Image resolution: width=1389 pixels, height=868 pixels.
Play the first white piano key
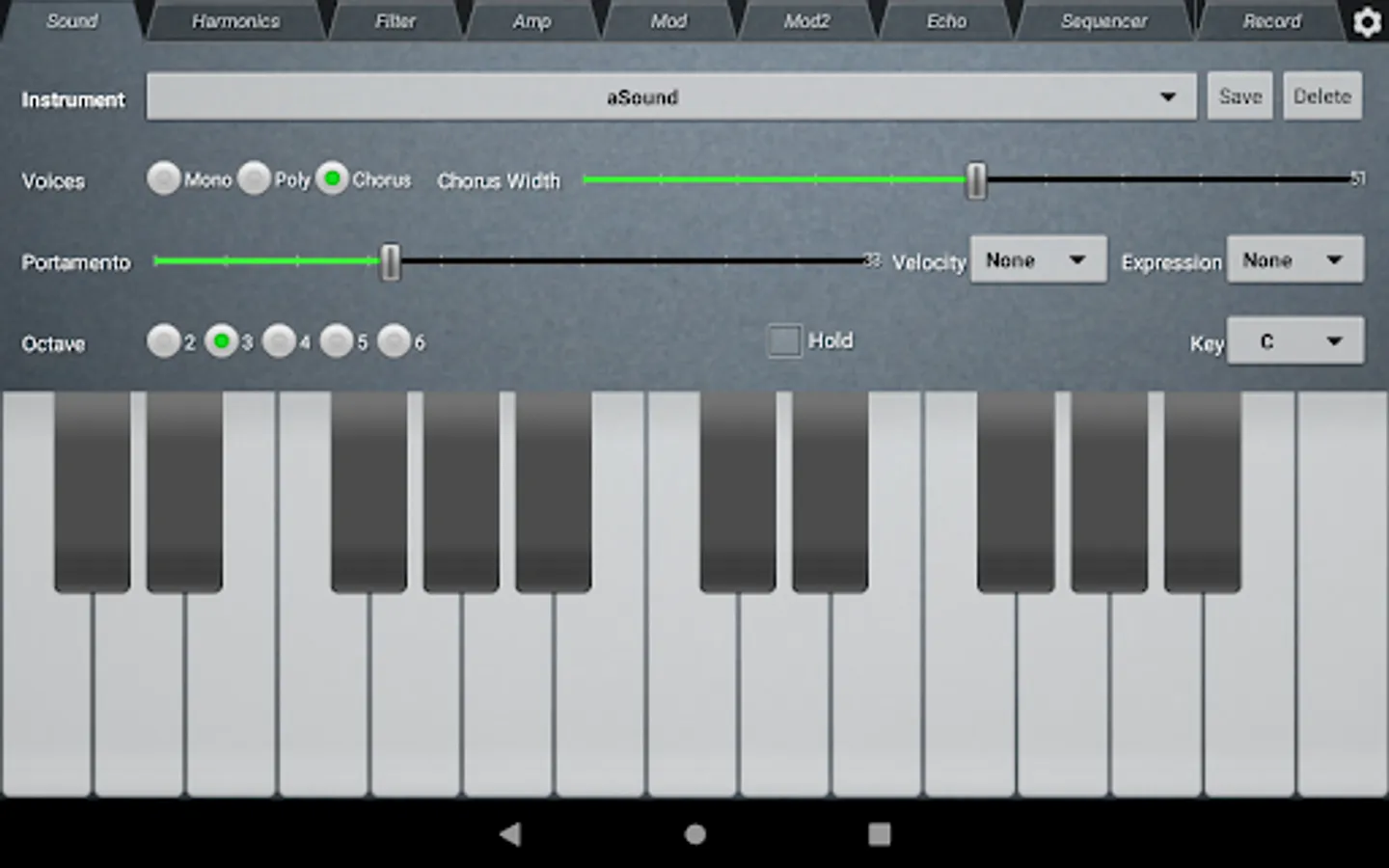pos(46,694)
